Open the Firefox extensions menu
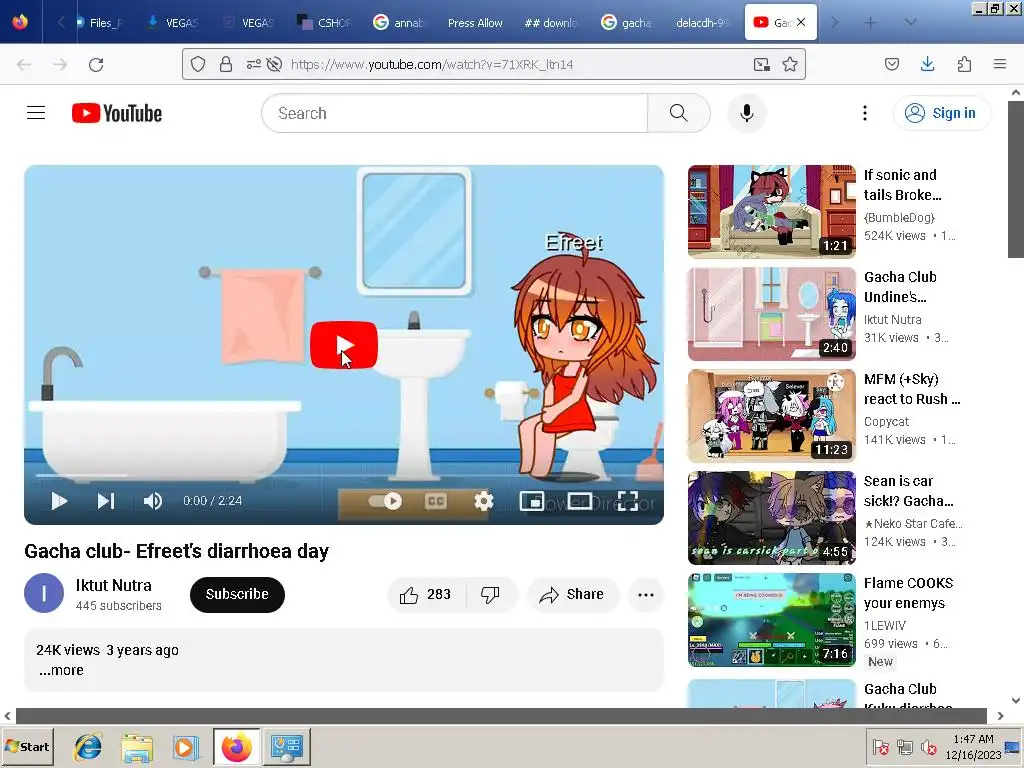The width and height of the screenshot is (1024, 768). [x=964, y=64]
